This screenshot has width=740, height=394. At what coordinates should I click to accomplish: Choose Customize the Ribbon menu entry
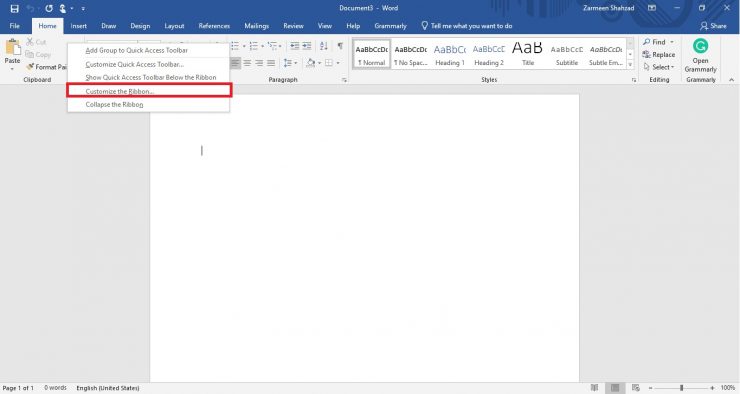149,91
